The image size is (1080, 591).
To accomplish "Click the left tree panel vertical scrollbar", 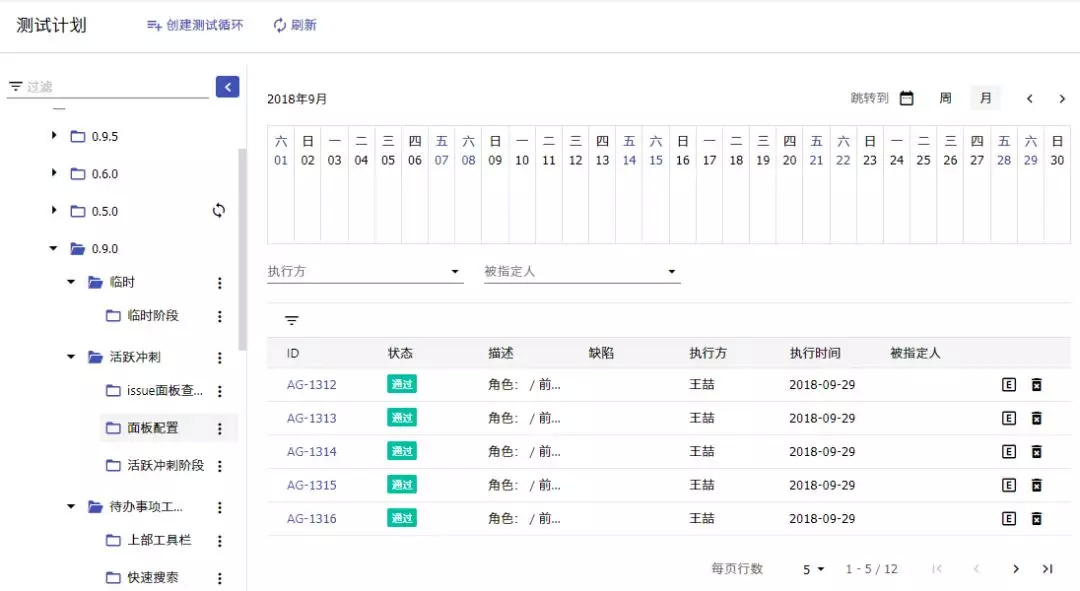I will 242,248.
